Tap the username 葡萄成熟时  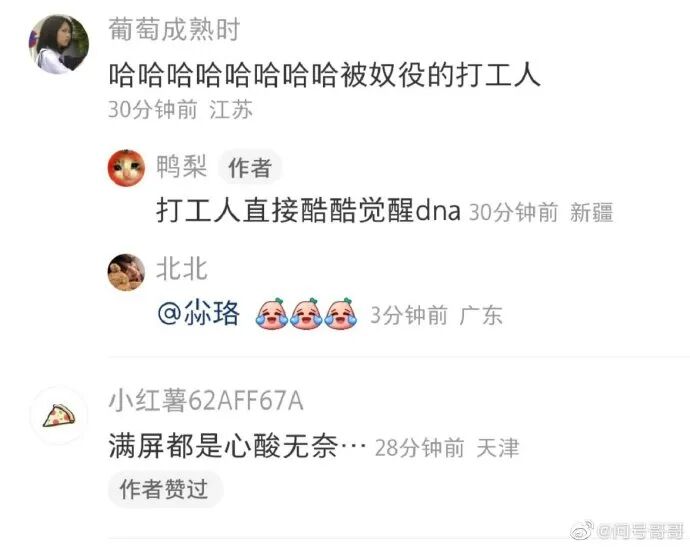(x=174, y=29)
